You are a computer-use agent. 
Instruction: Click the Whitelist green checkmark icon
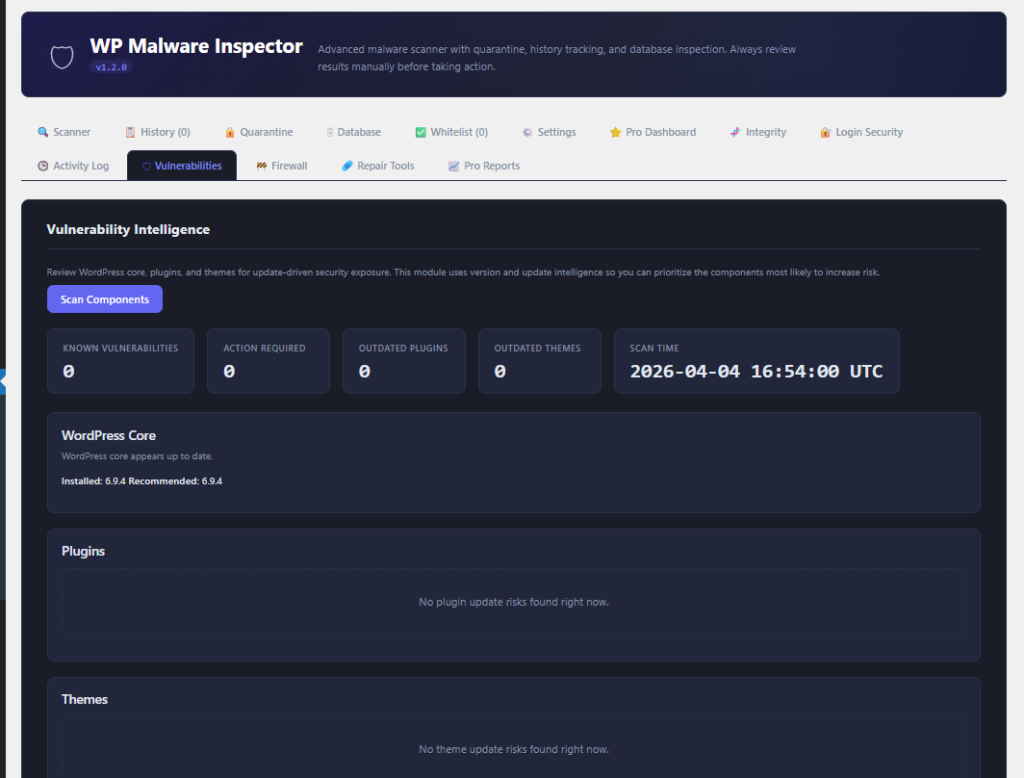coord(419,131)
